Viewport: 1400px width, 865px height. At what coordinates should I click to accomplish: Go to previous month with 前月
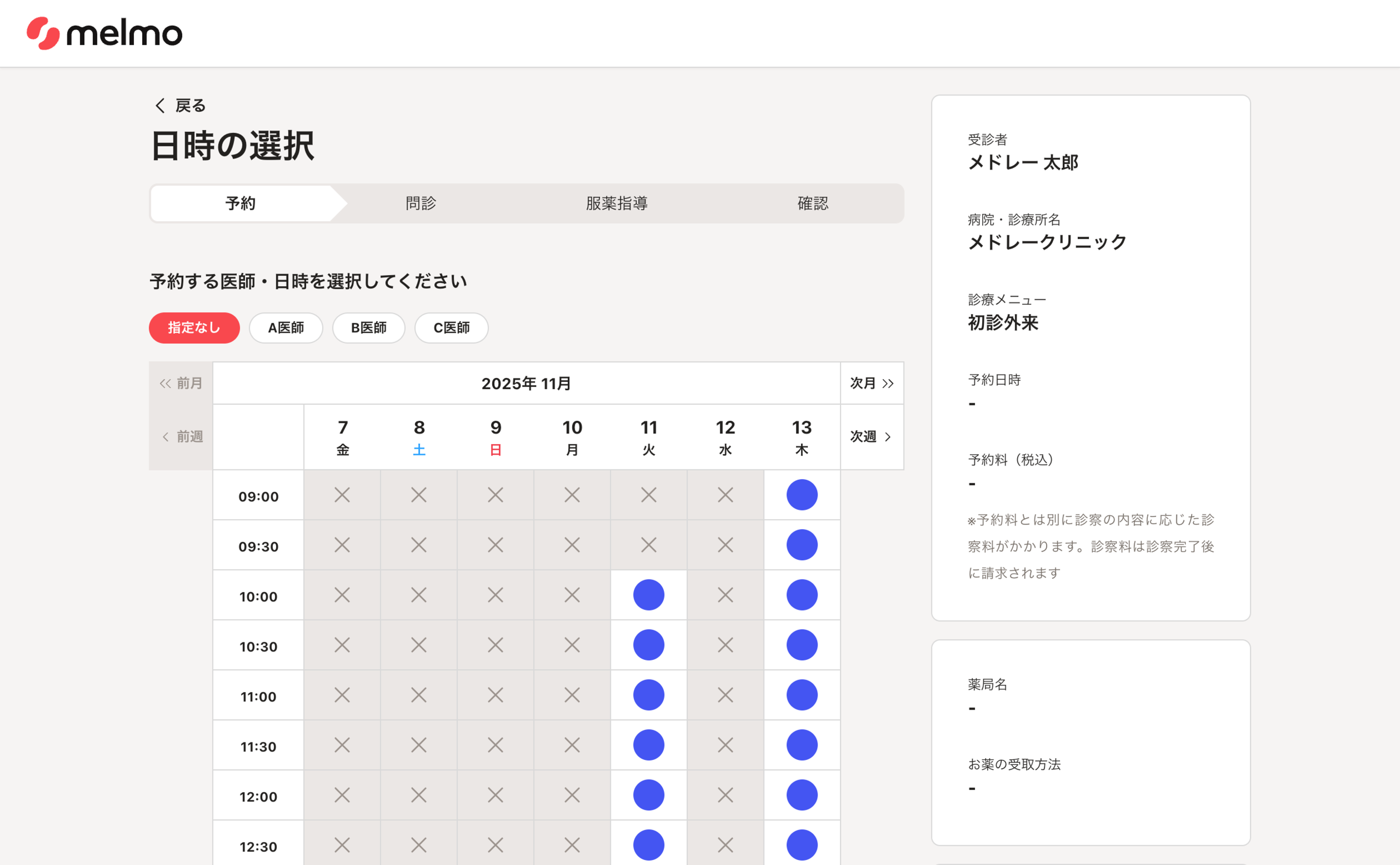pos(180,384)
